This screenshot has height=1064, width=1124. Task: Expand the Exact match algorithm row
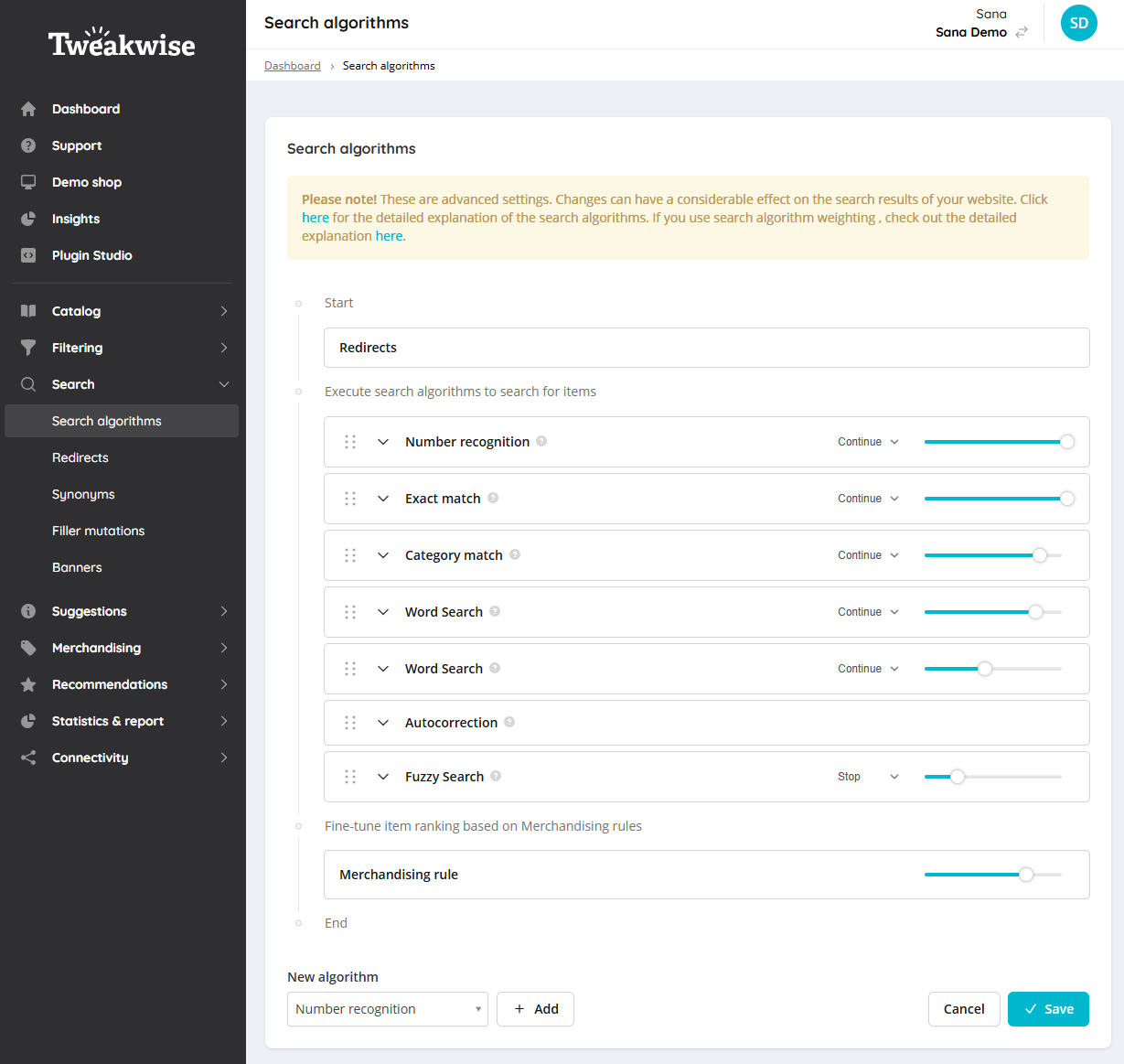click(x=383, y=499)
